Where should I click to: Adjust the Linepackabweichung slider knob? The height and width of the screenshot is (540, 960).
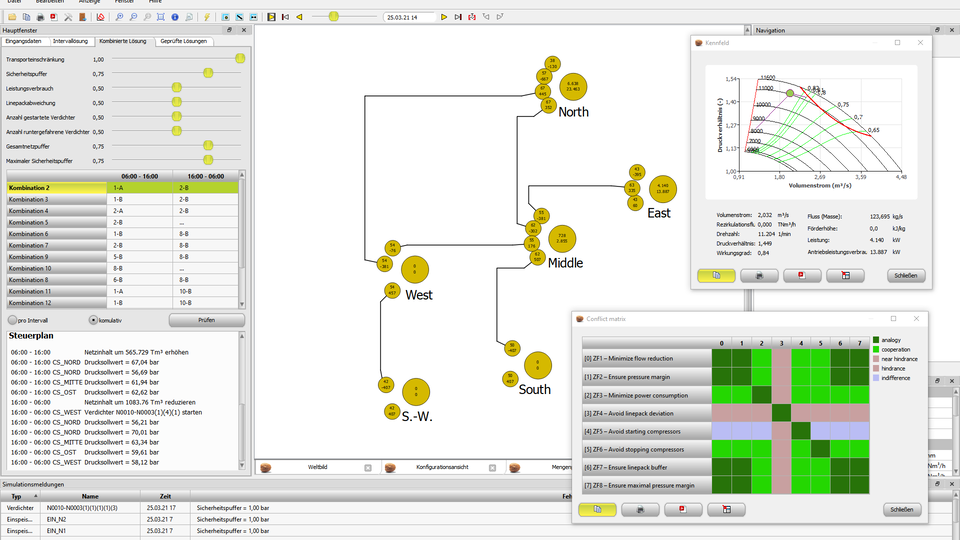coord(177,102)
